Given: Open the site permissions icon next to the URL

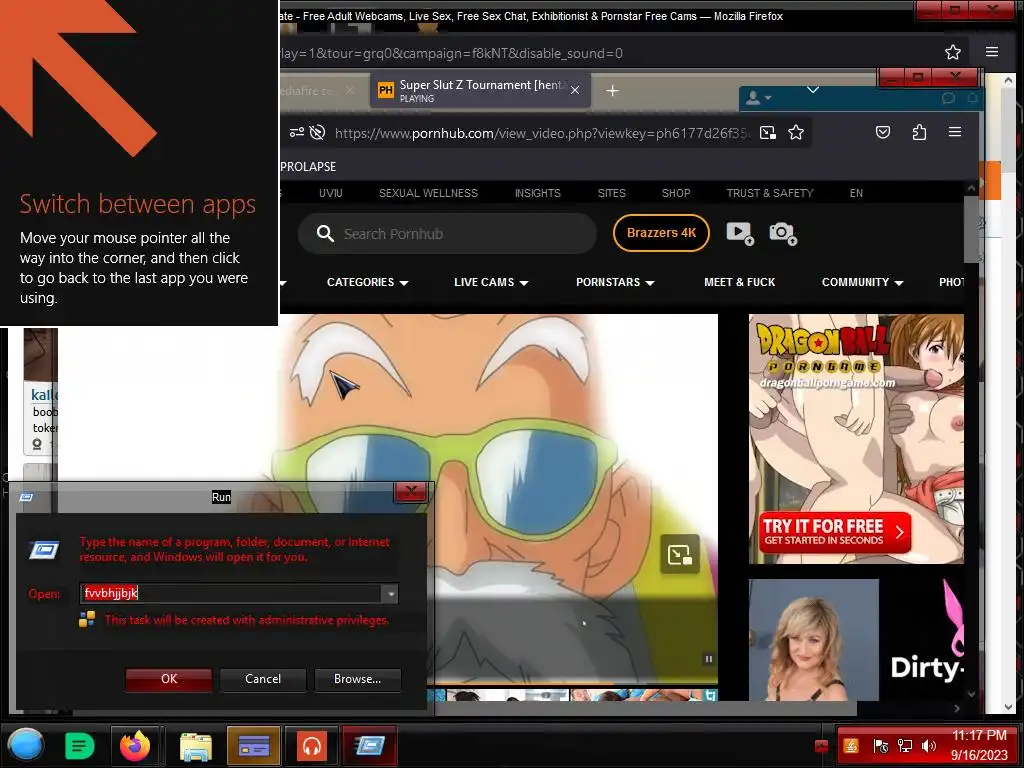Looking at the screenshot, I should tap(297, 133).
